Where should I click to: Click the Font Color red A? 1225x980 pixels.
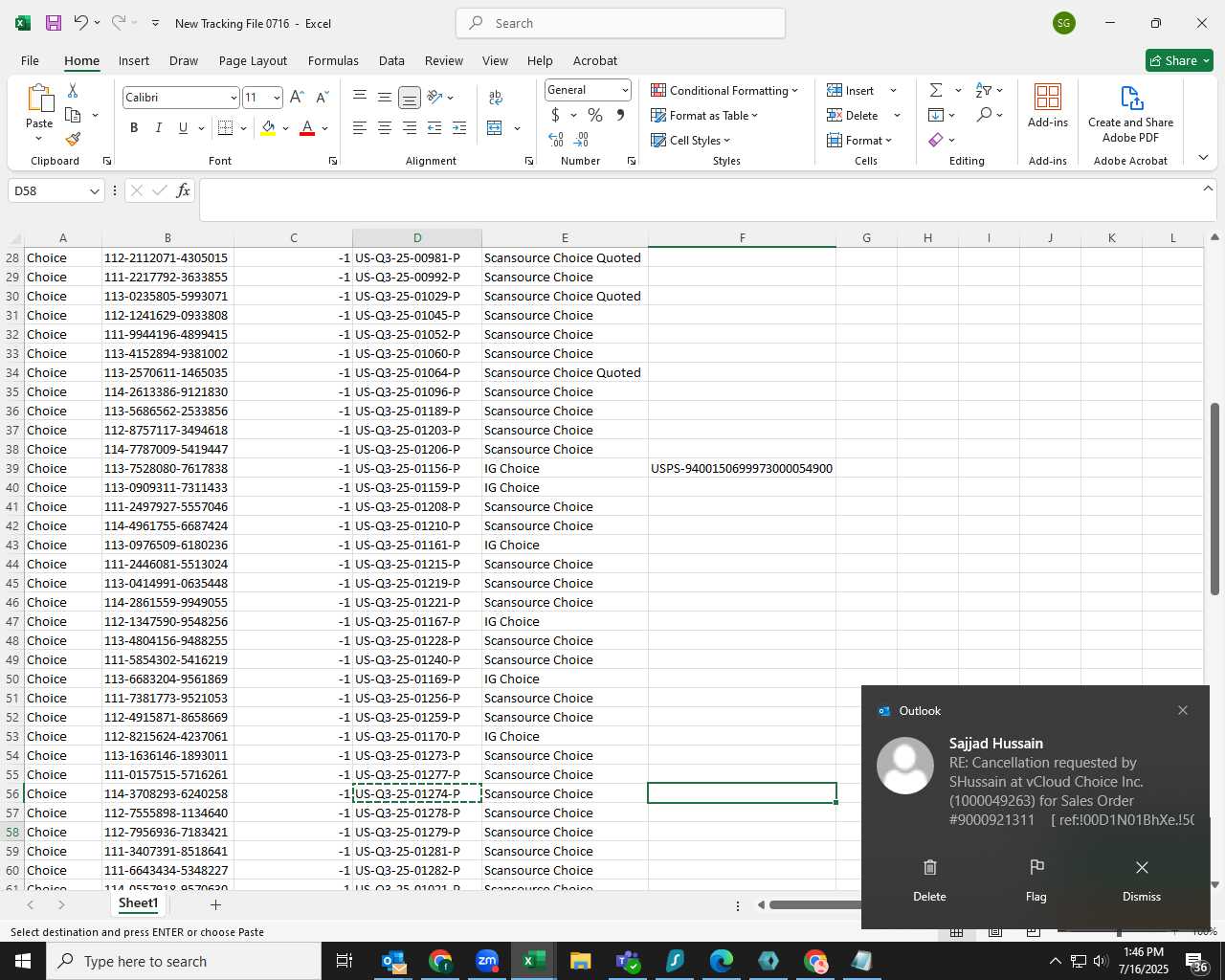(307, 128)
